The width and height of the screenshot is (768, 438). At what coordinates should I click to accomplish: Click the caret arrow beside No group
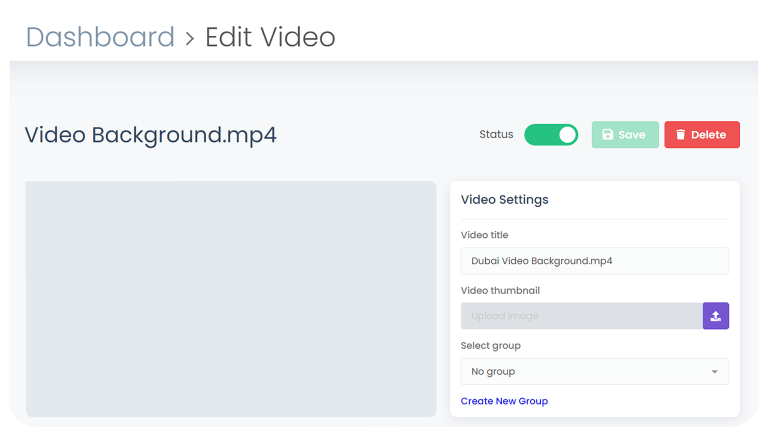click(714, 372)
